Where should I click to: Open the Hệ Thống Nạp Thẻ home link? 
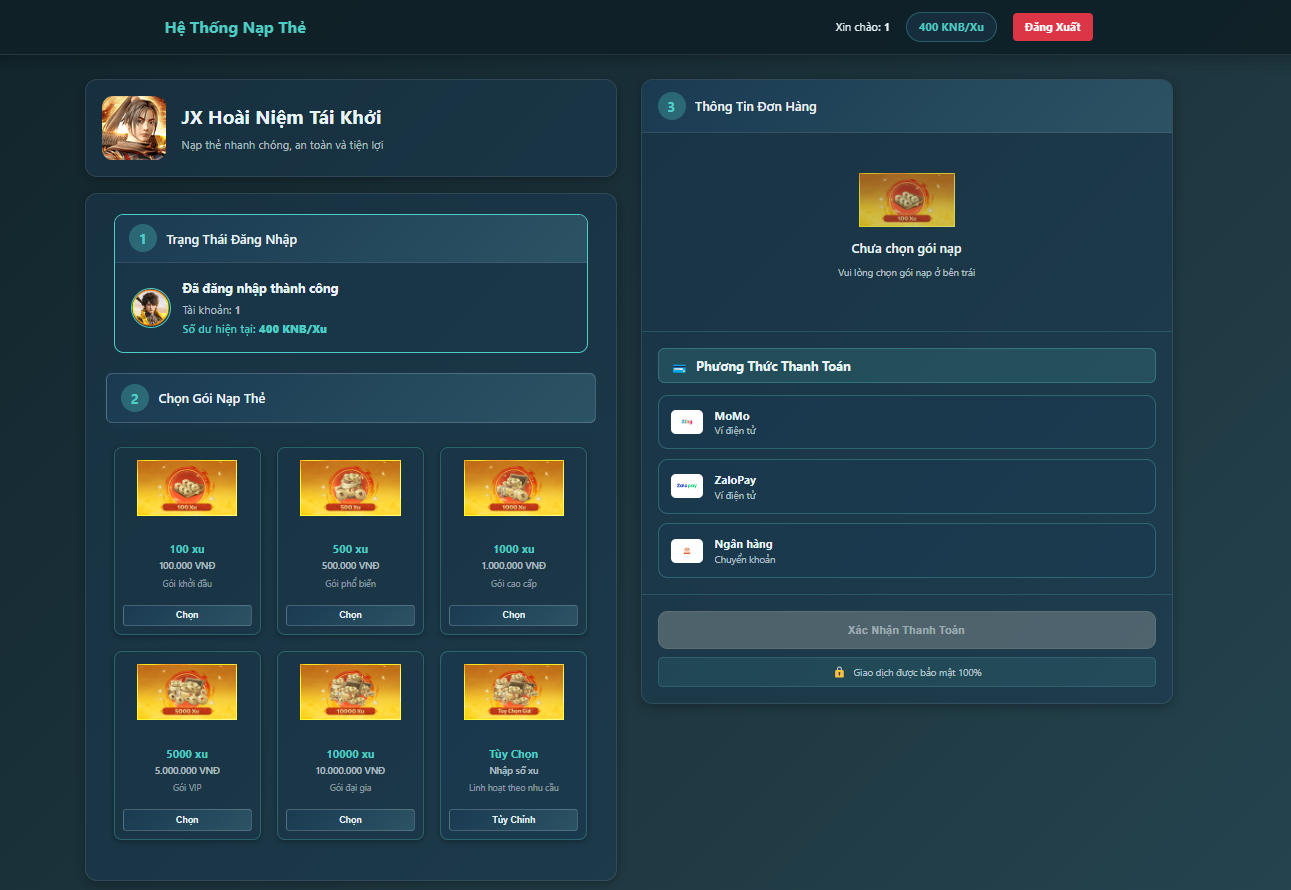coord(235,27)
